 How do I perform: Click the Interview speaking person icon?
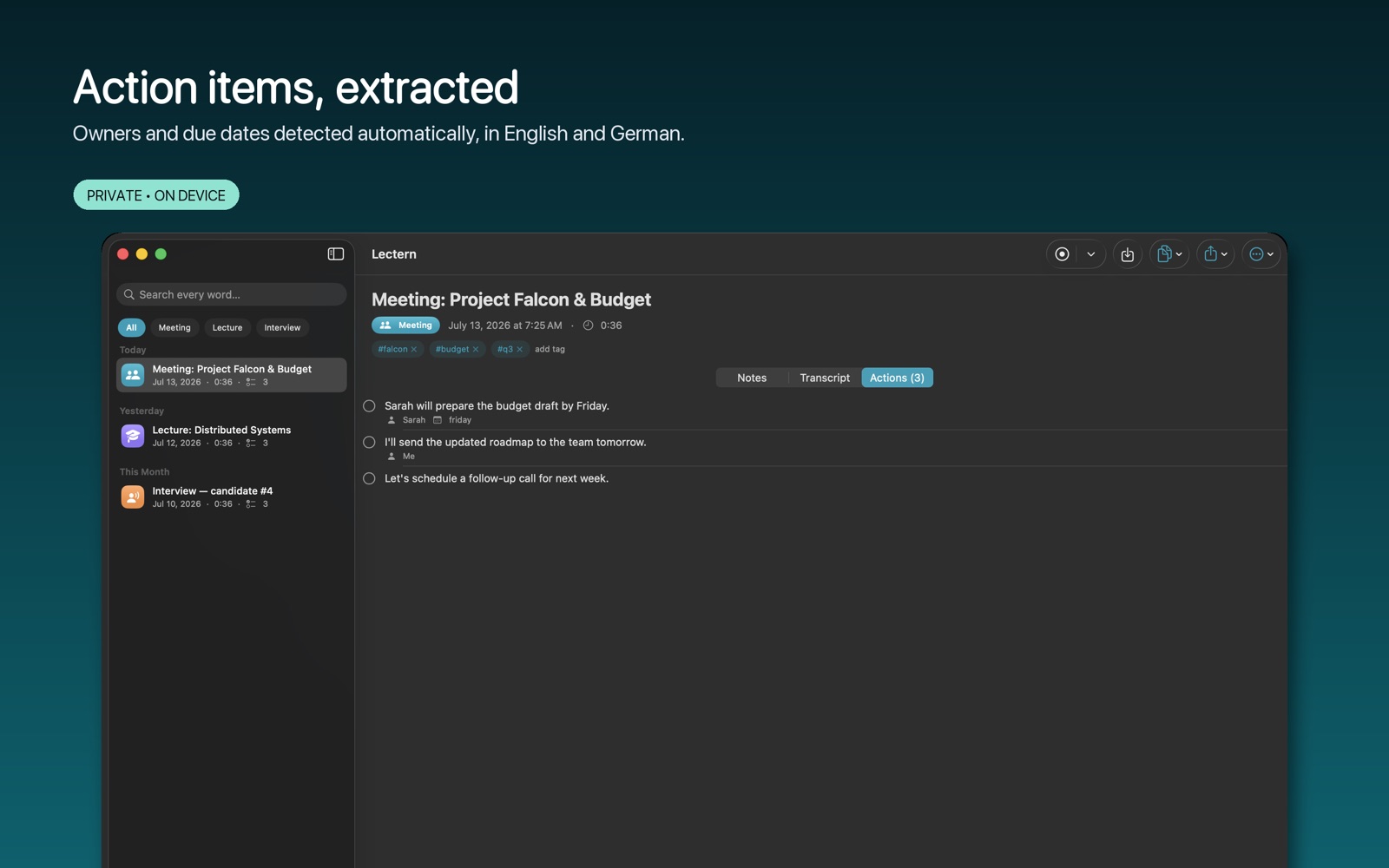click(x=133, y=496)
